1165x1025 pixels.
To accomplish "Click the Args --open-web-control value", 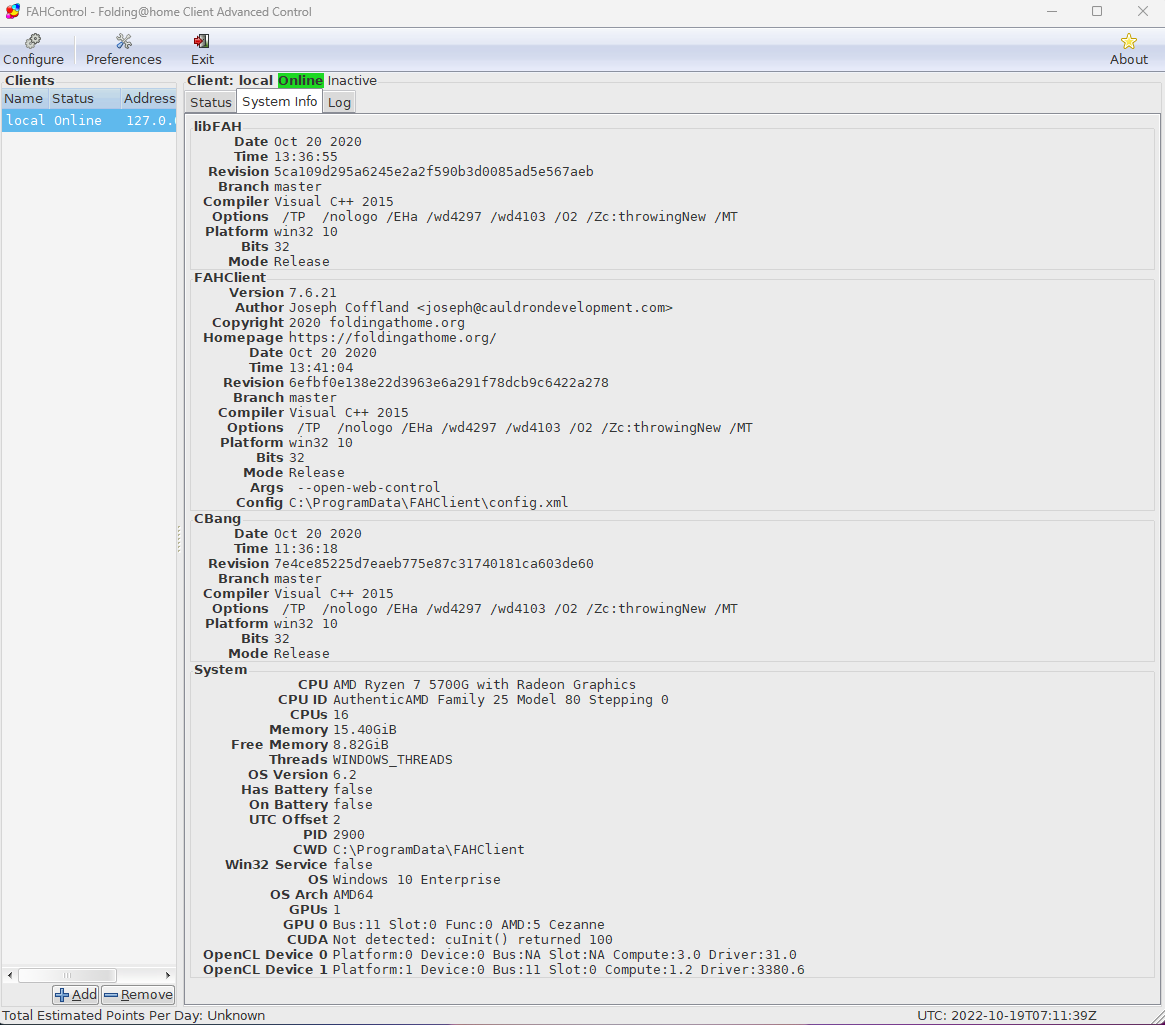I will pyautogui.click(x=369, y=487).
